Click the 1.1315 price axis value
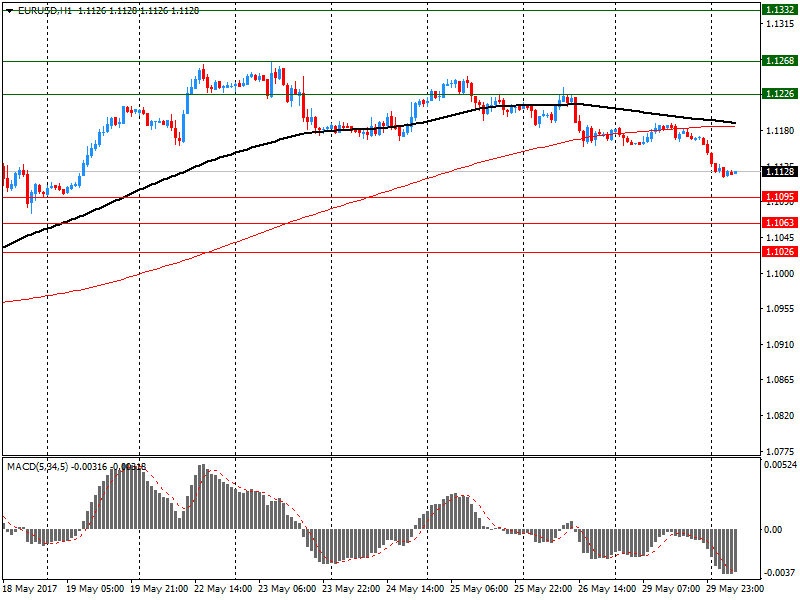This screenshot has height=600, width=800. coord(780,23)
